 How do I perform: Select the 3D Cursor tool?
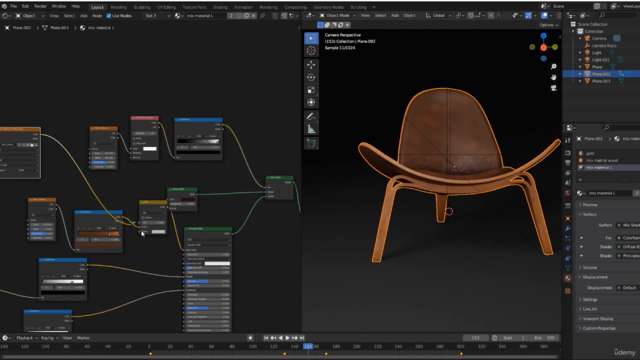(x=311, y=51)
